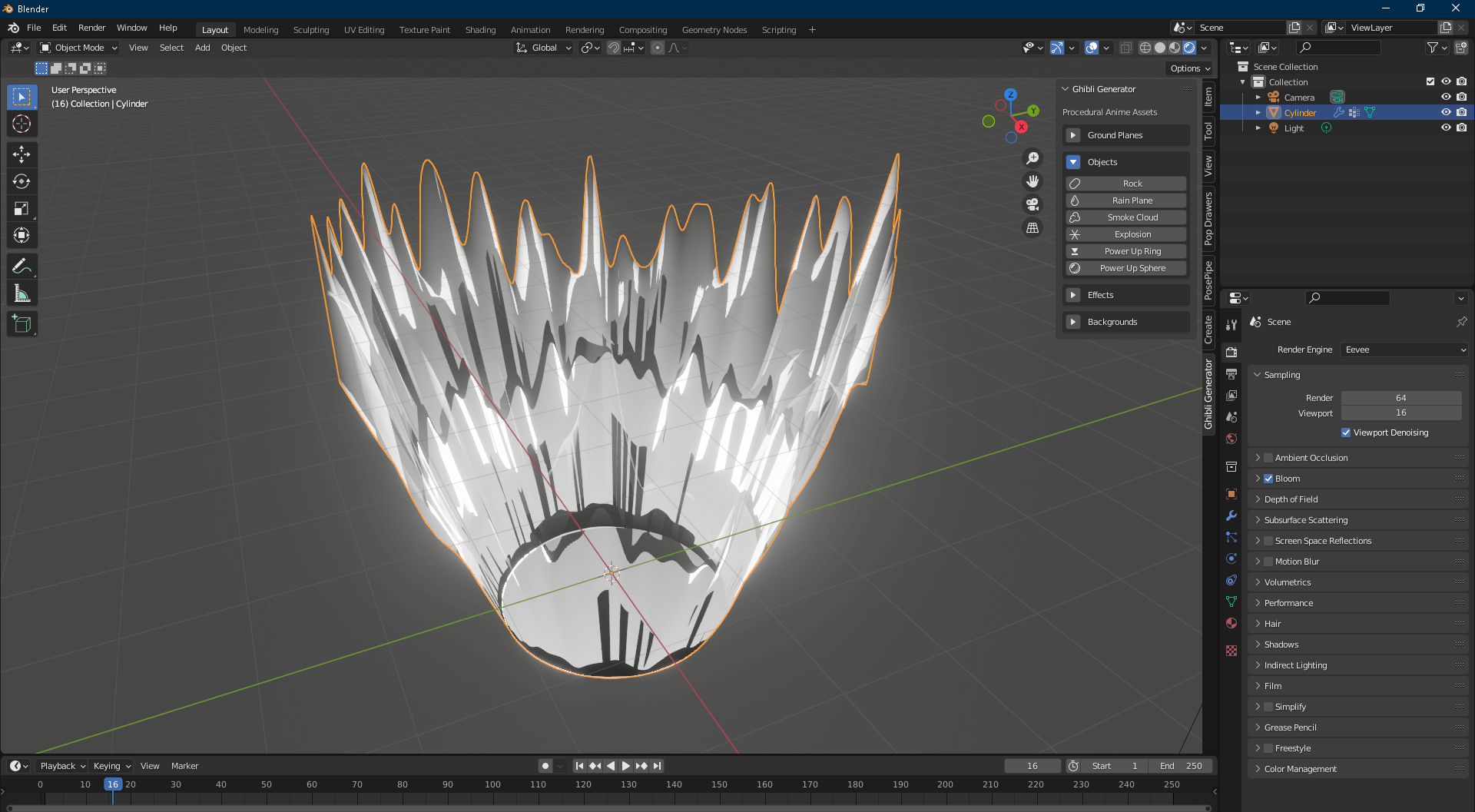Open Output properties tab icon

(1231, 373)
